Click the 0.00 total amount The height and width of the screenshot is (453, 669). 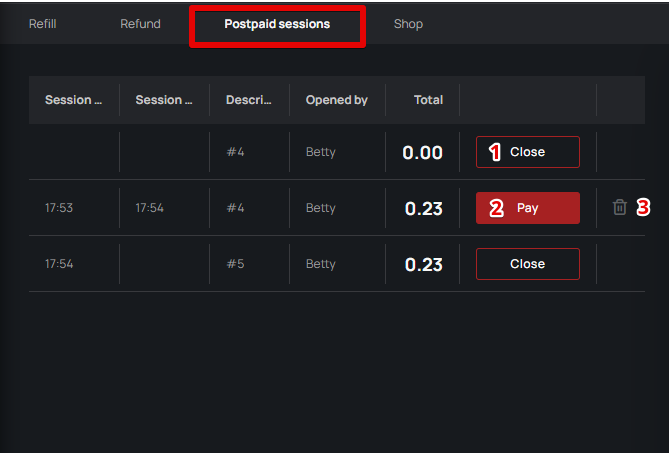pyautogui.click(x=422, y=153)
